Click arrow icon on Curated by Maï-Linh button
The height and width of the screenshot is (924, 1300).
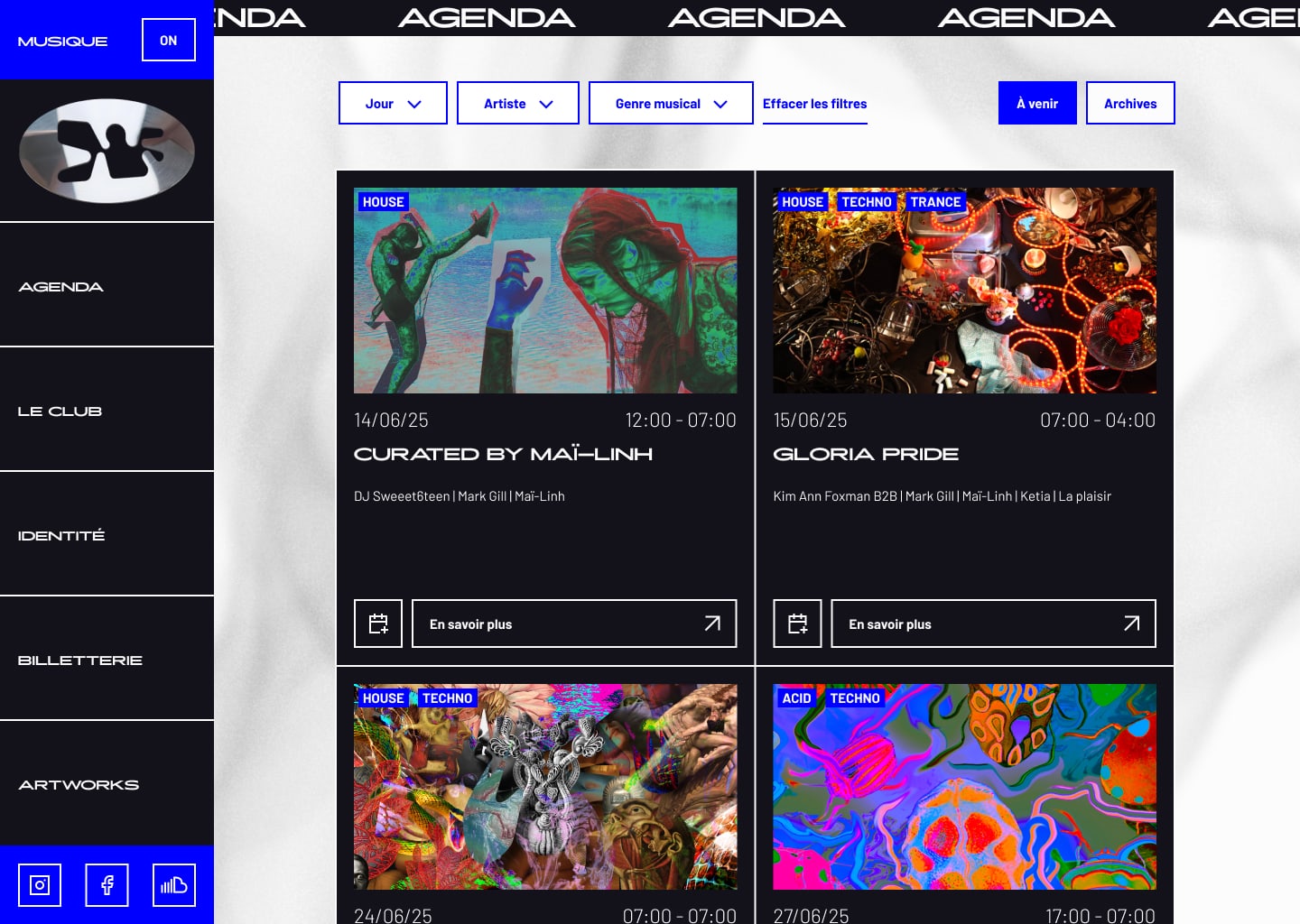(712, 624)
